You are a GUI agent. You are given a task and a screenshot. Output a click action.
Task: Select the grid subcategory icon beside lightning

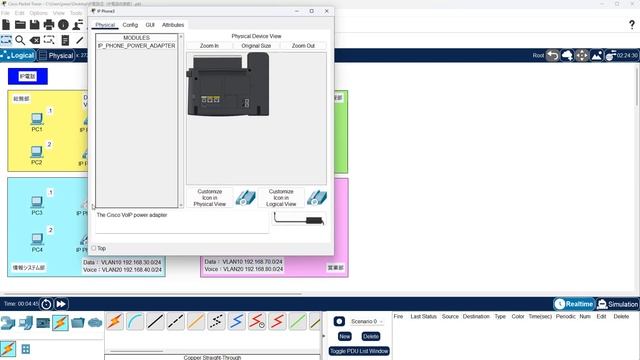point(26,349)
